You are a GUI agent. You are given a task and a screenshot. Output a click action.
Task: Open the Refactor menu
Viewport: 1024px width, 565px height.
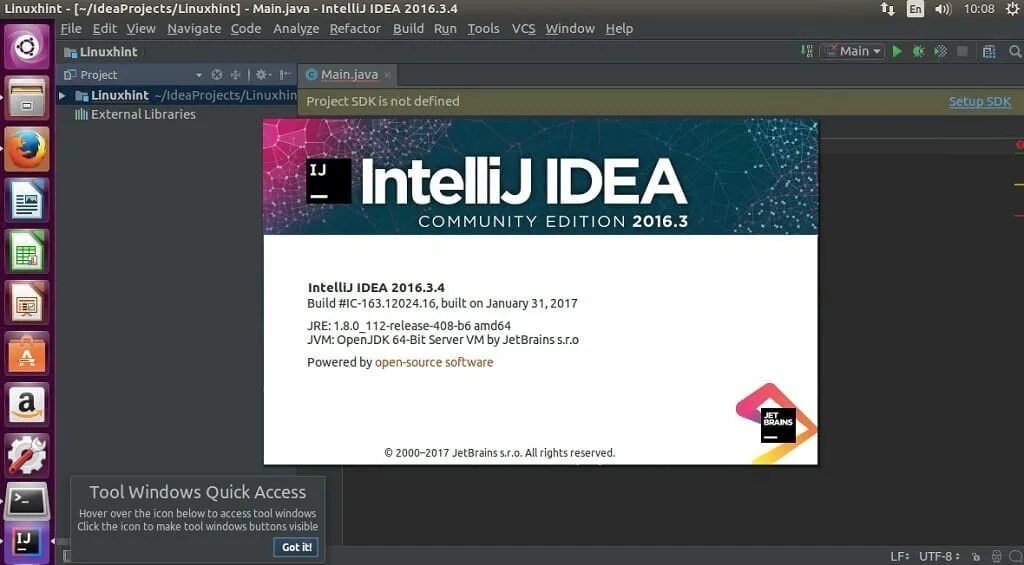(x=355, y=29)
